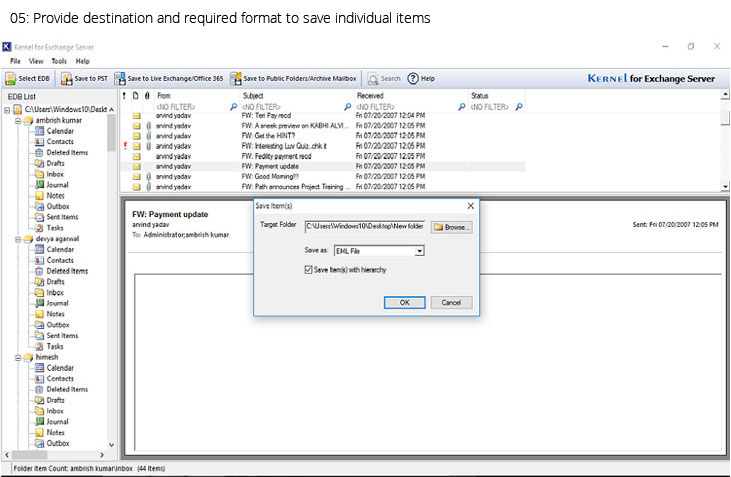The height and width of the screenshot is (477, 731).
Task: Open devya agarwal's Sent Items folder
Action: [62, 336]
